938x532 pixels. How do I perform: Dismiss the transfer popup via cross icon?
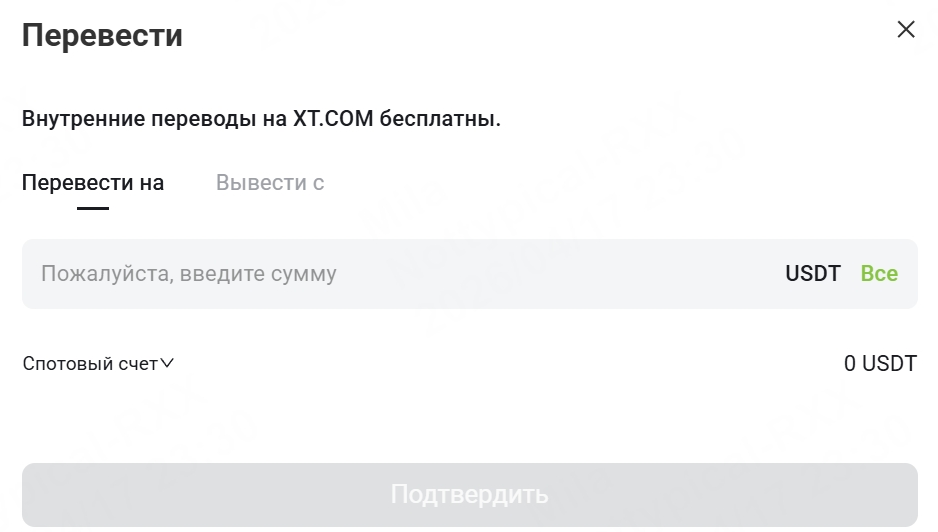906,29
